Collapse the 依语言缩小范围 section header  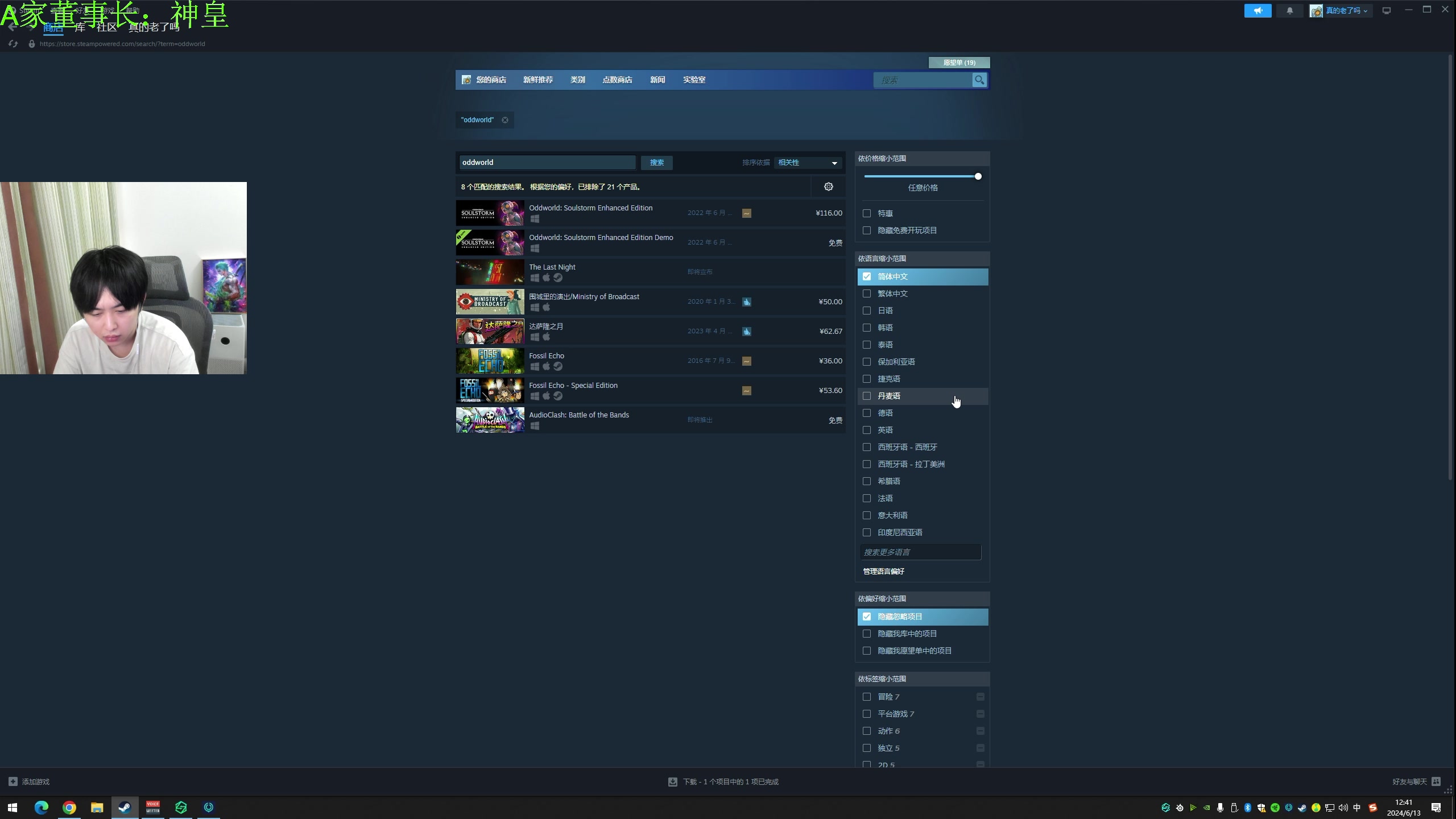coord(922,259)
